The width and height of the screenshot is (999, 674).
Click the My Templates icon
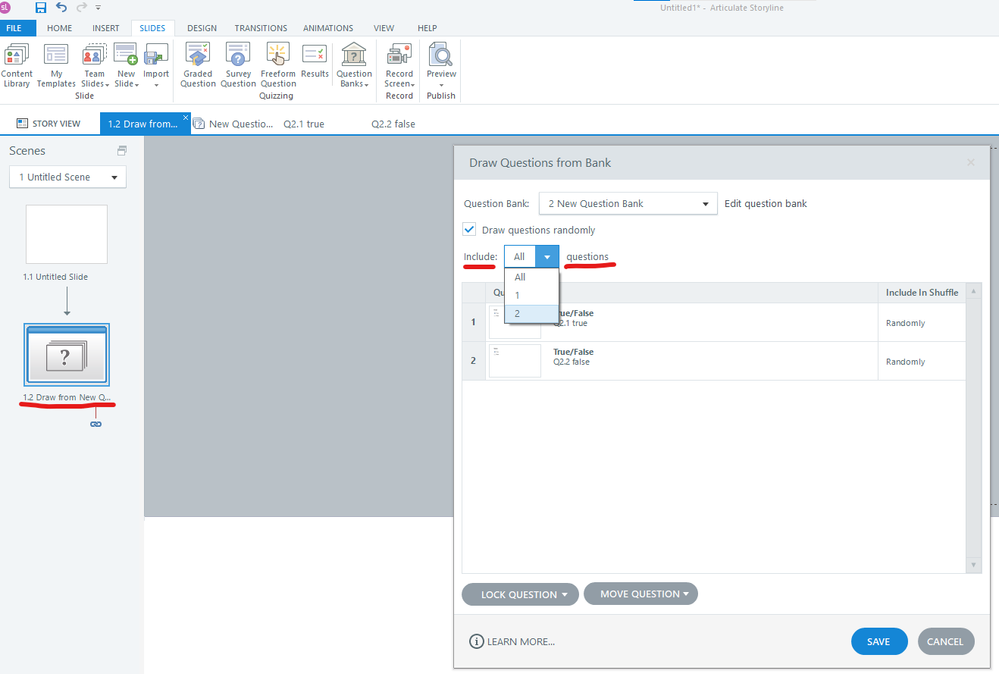[x=56, y=65]
